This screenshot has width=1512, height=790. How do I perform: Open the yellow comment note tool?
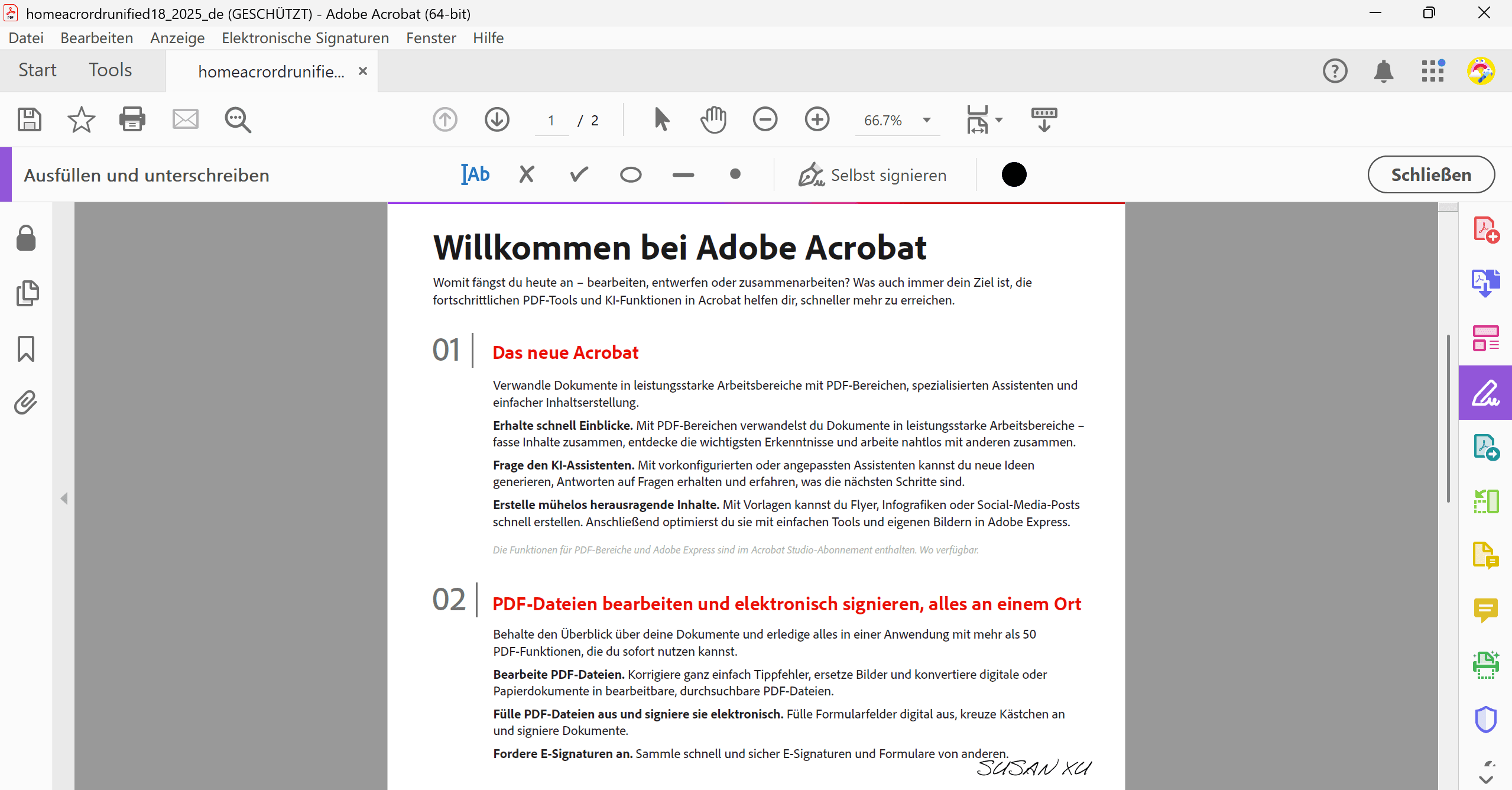[1485, 610]
